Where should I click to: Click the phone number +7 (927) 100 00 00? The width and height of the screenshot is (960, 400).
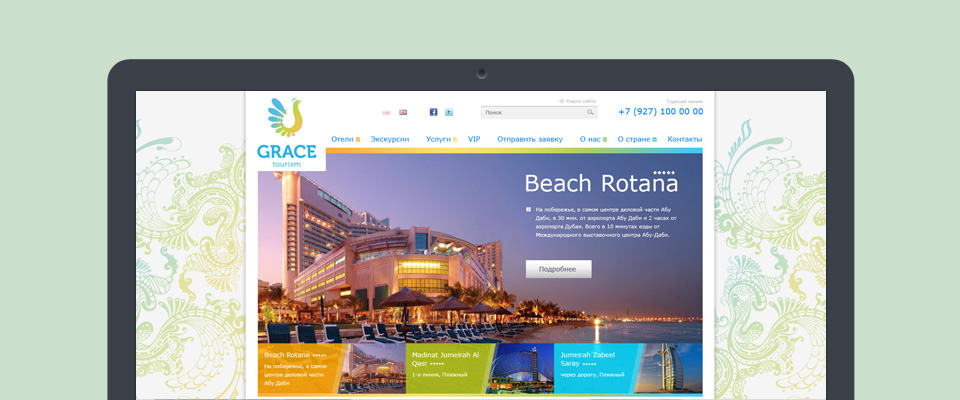(661, 111)
